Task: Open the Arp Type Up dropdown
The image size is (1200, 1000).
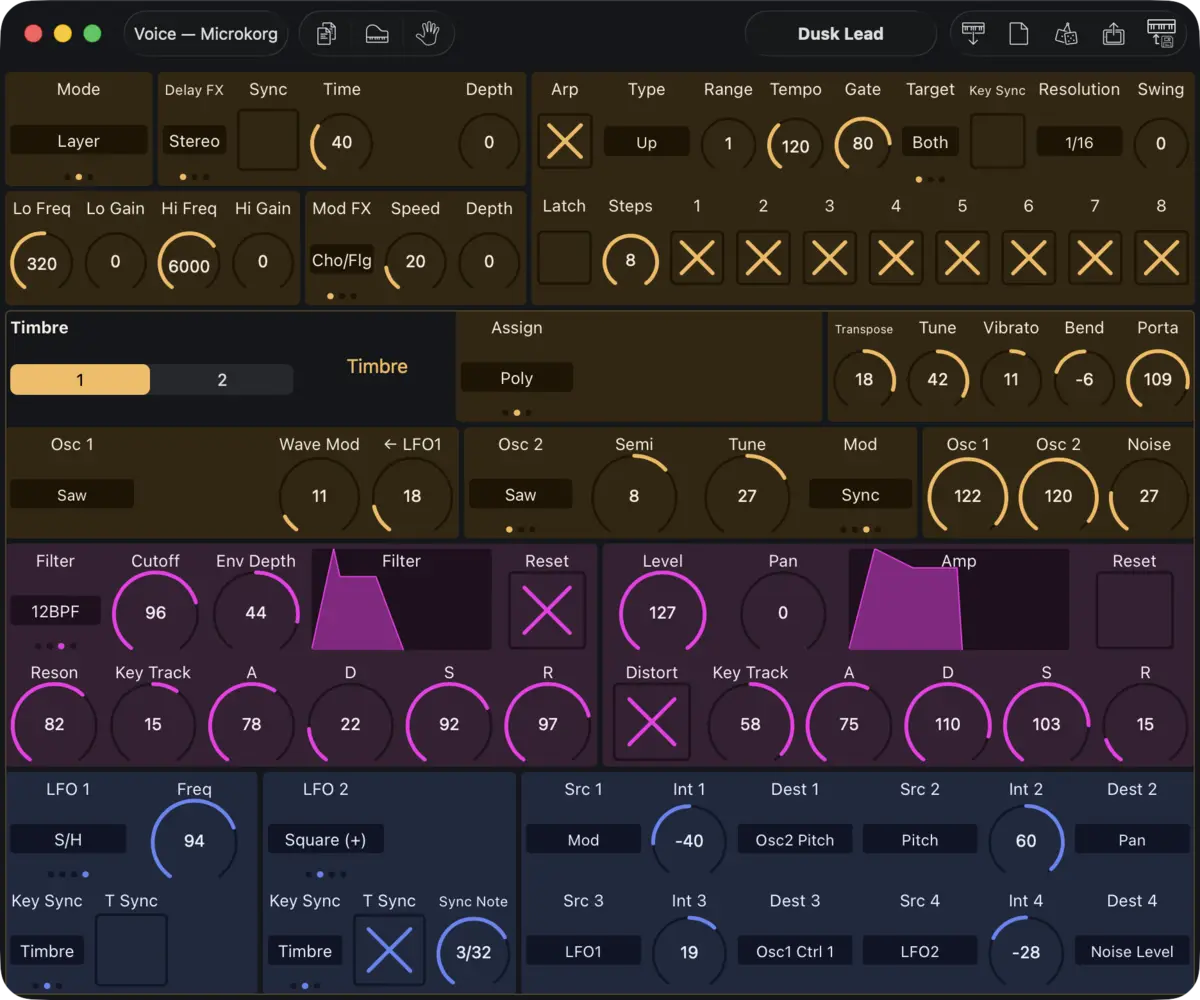Action: (x=646, y=142)
